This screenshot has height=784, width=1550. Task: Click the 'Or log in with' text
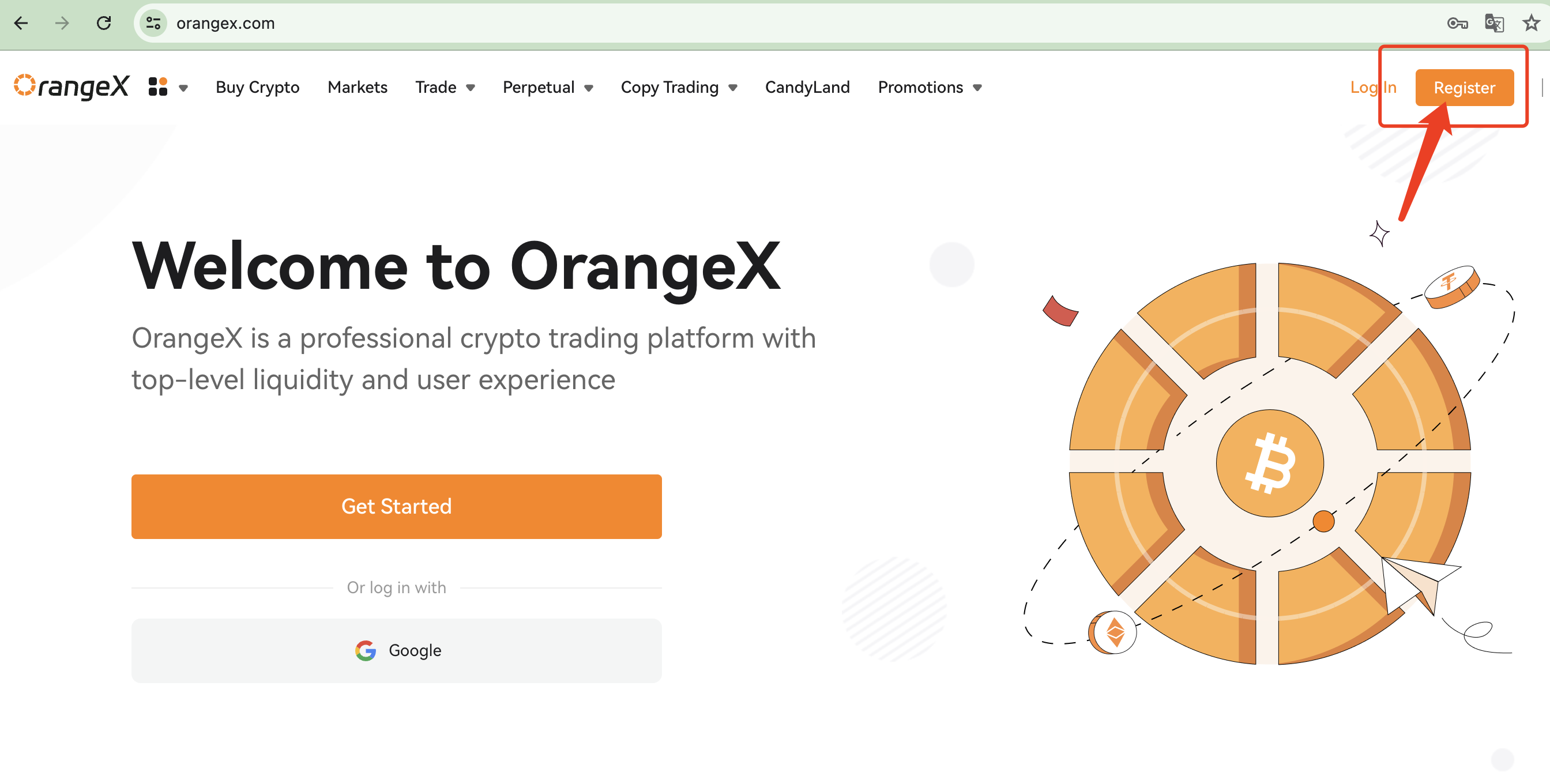[397, 587]
